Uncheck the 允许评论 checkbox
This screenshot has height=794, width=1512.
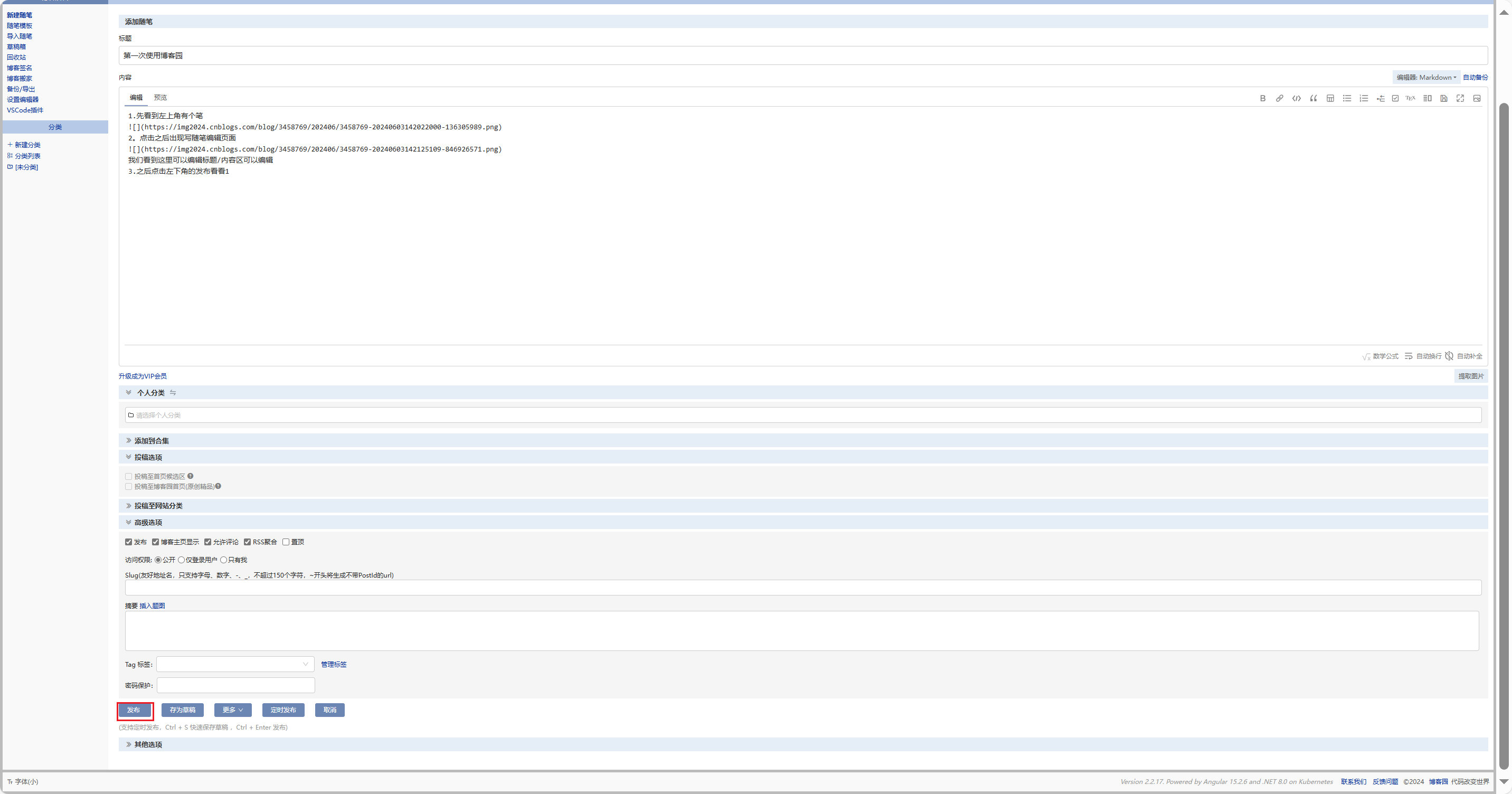pos(208,542)
